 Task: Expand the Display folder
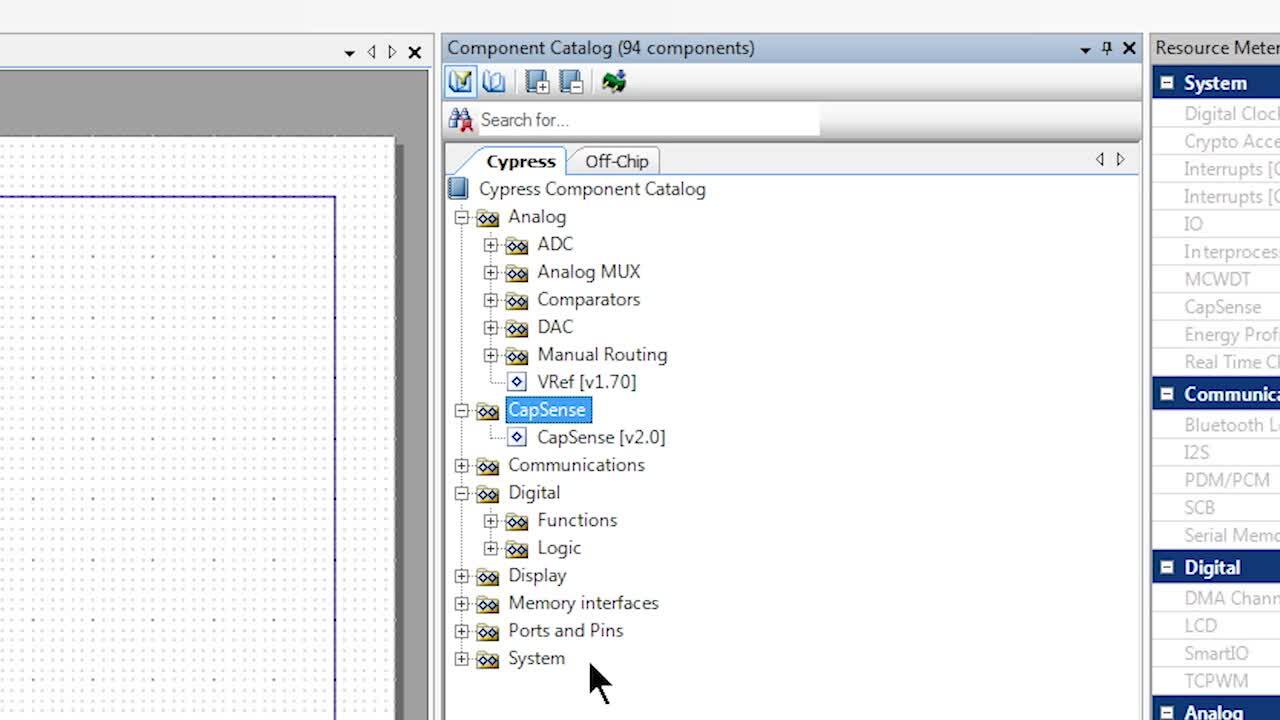pyautogui.click(x=461, y=576)
